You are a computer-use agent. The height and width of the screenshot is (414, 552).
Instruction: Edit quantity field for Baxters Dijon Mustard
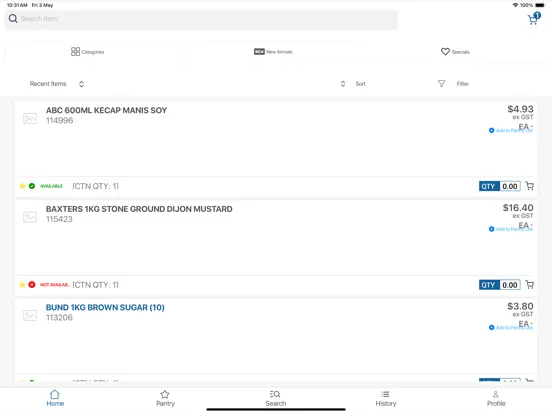[510, 285]
